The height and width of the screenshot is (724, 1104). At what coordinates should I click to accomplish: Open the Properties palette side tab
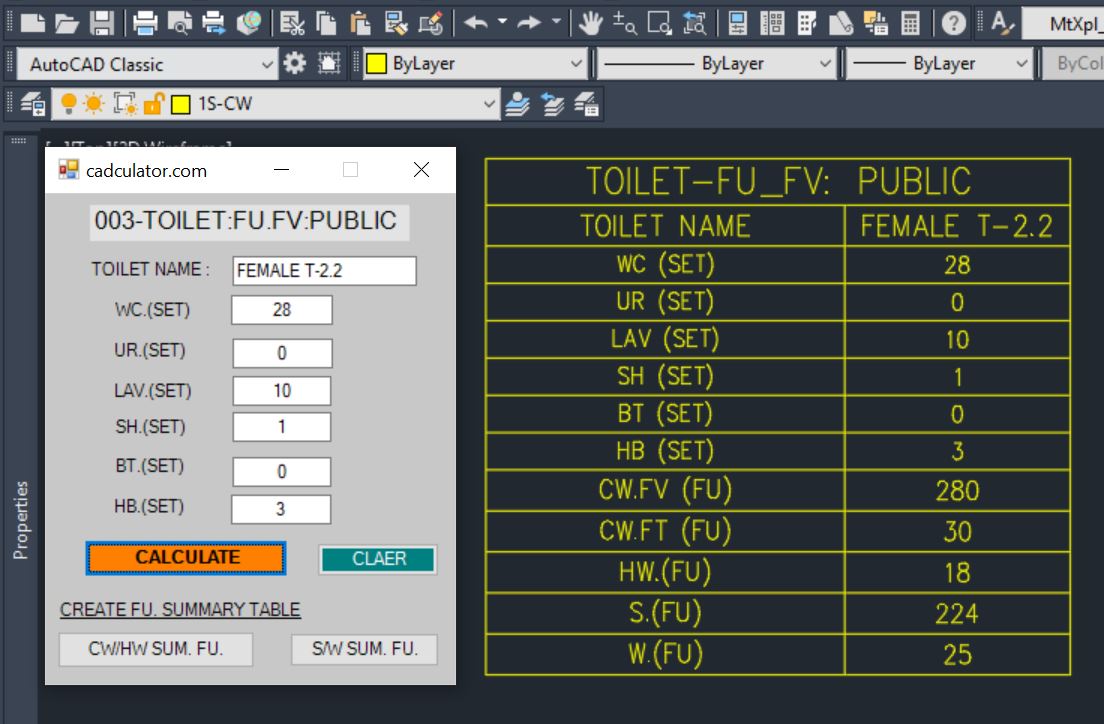click(20, 520)
